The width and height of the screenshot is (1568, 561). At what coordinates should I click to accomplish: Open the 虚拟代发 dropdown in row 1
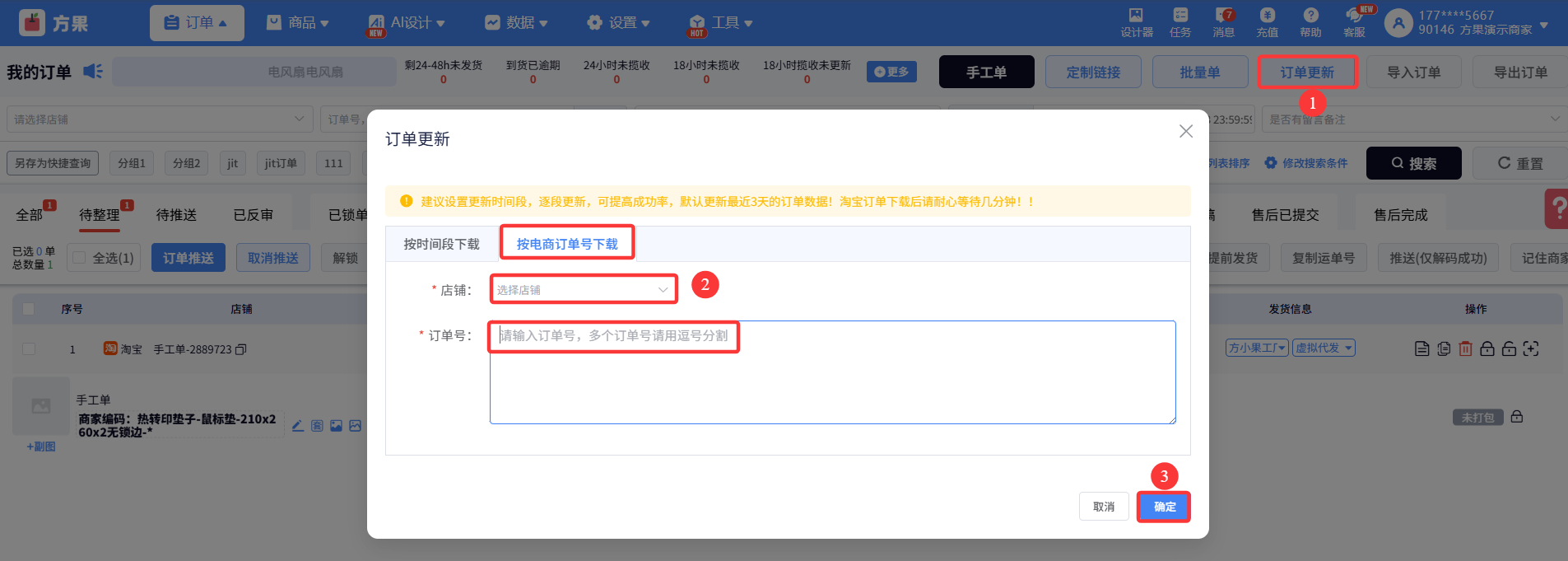1324,348
